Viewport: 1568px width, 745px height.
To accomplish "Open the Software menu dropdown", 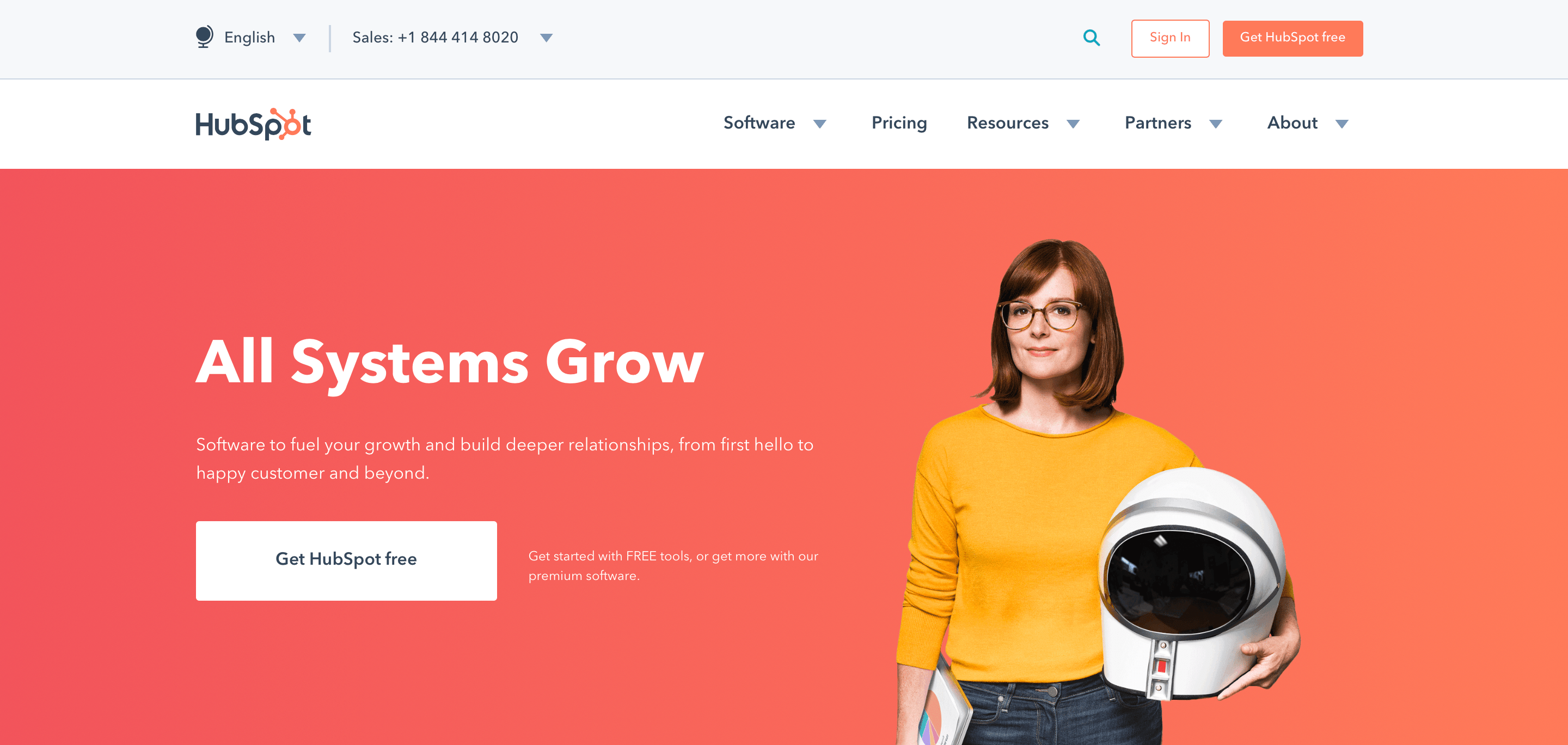I will click(775, 124).
